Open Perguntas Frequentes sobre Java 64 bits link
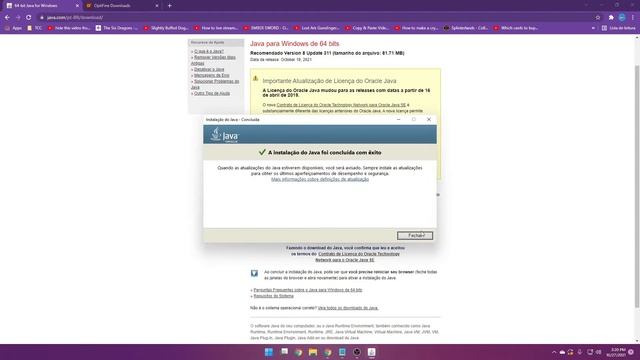The width and height of the screenshot is (640, 360). (308, 290)
